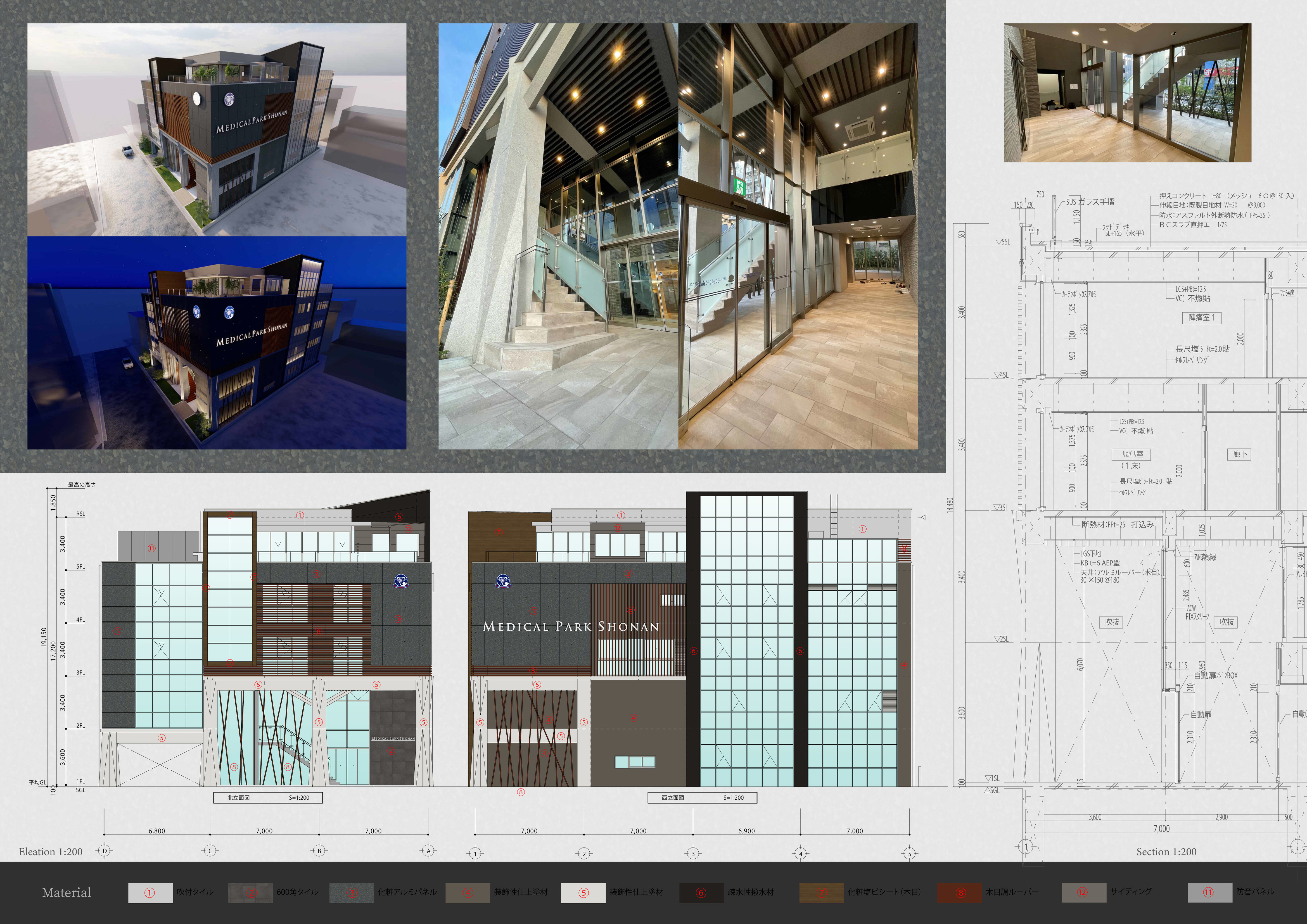Click the round logo emblem on west elevation

click(503, 581)
